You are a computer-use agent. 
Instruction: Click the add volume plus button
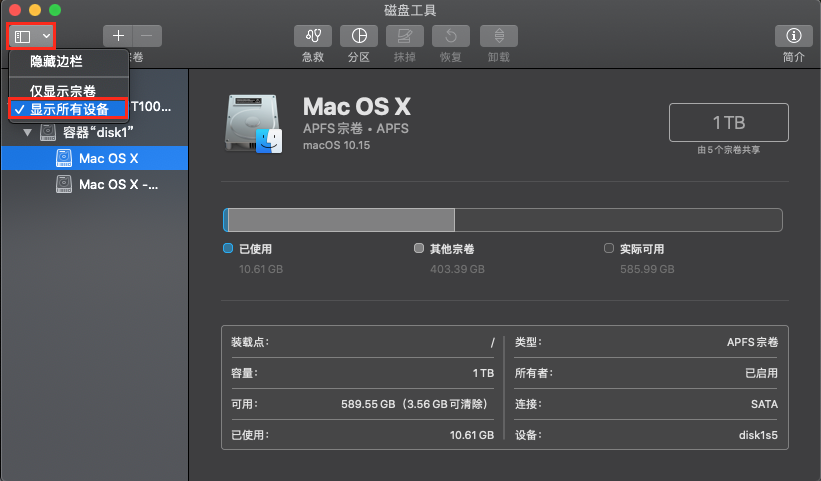pyautogui.click(x=119, y=35)
